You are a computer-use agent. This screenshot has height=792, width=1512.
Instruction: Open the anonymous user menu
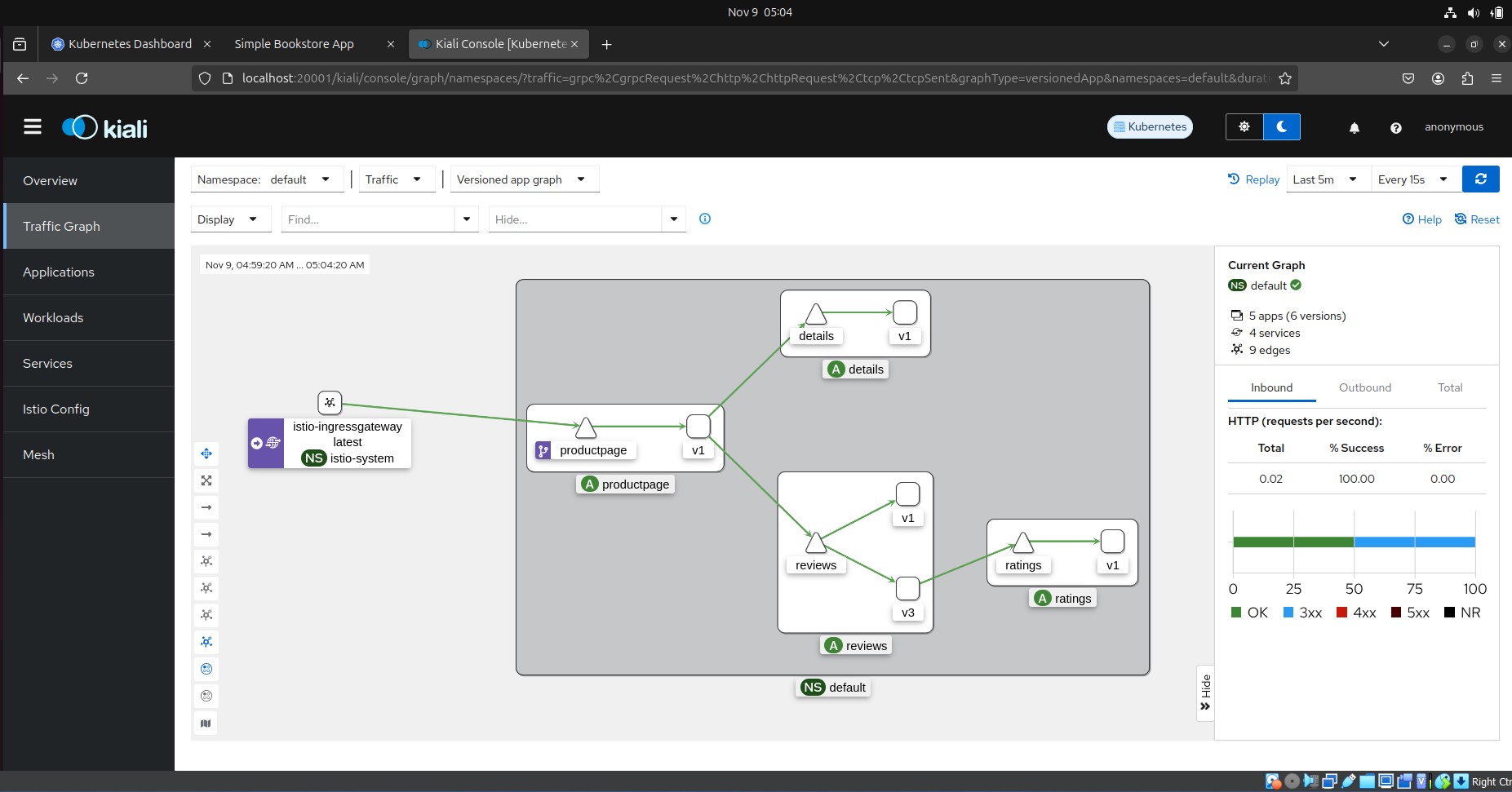(1454, 127)
